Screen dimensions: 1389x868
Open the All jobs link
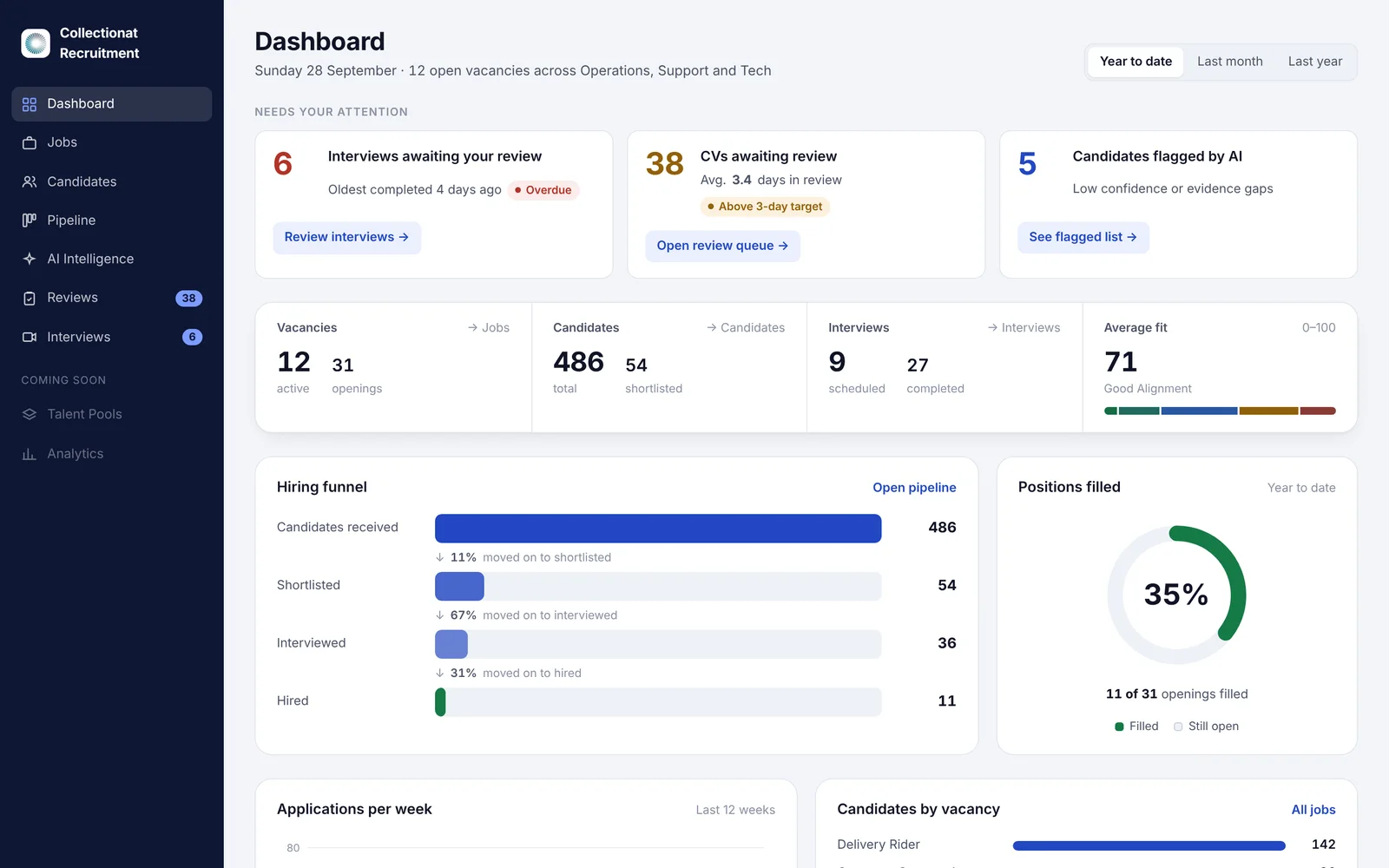click(1313, 810)
